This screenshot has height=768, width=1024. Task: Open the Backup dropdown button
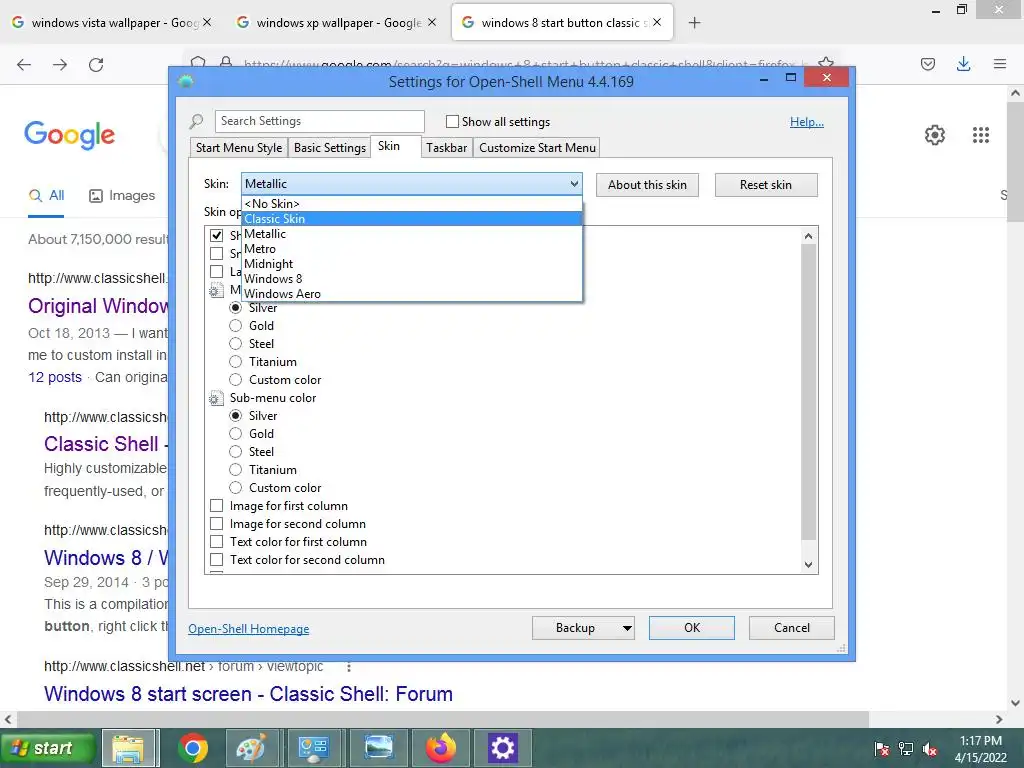[x=583, y=628]
